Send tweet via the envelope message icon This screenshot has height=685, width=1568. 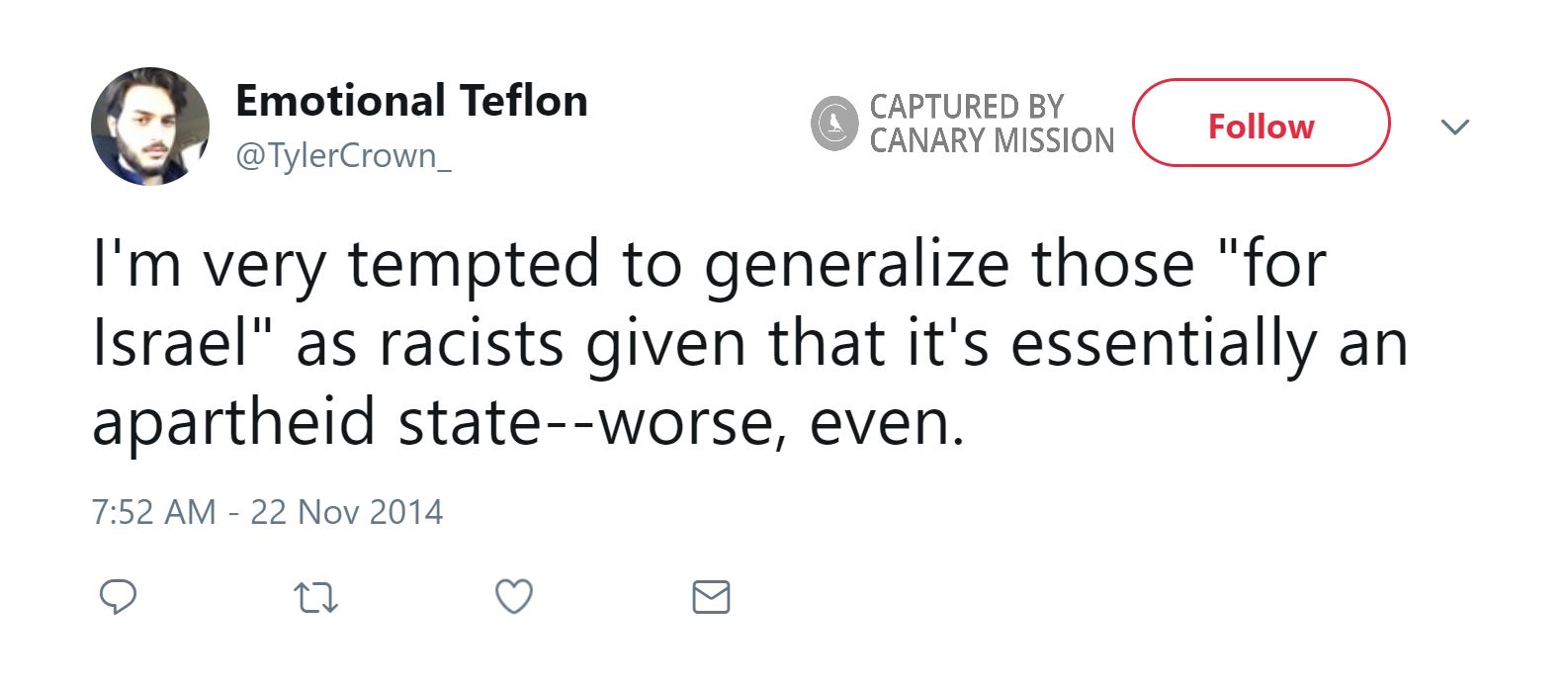tap(711, 598)
